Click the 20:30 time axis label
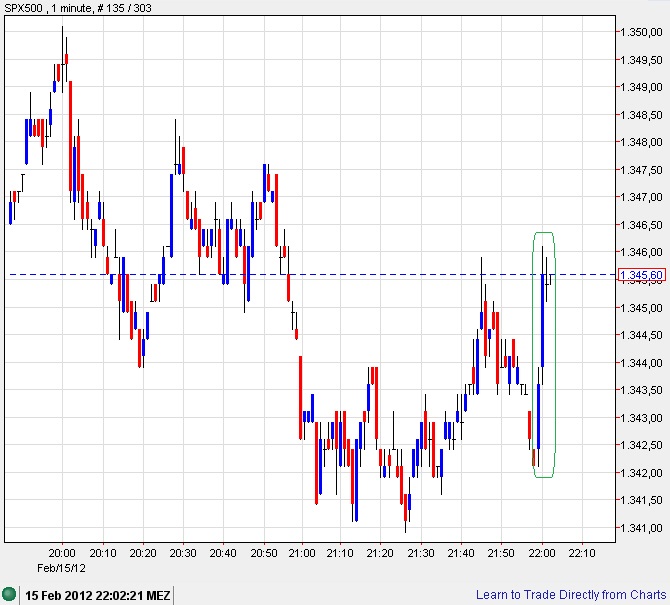Image resolution: width=670 pixels, height=605 pixels. coord(183,553)
